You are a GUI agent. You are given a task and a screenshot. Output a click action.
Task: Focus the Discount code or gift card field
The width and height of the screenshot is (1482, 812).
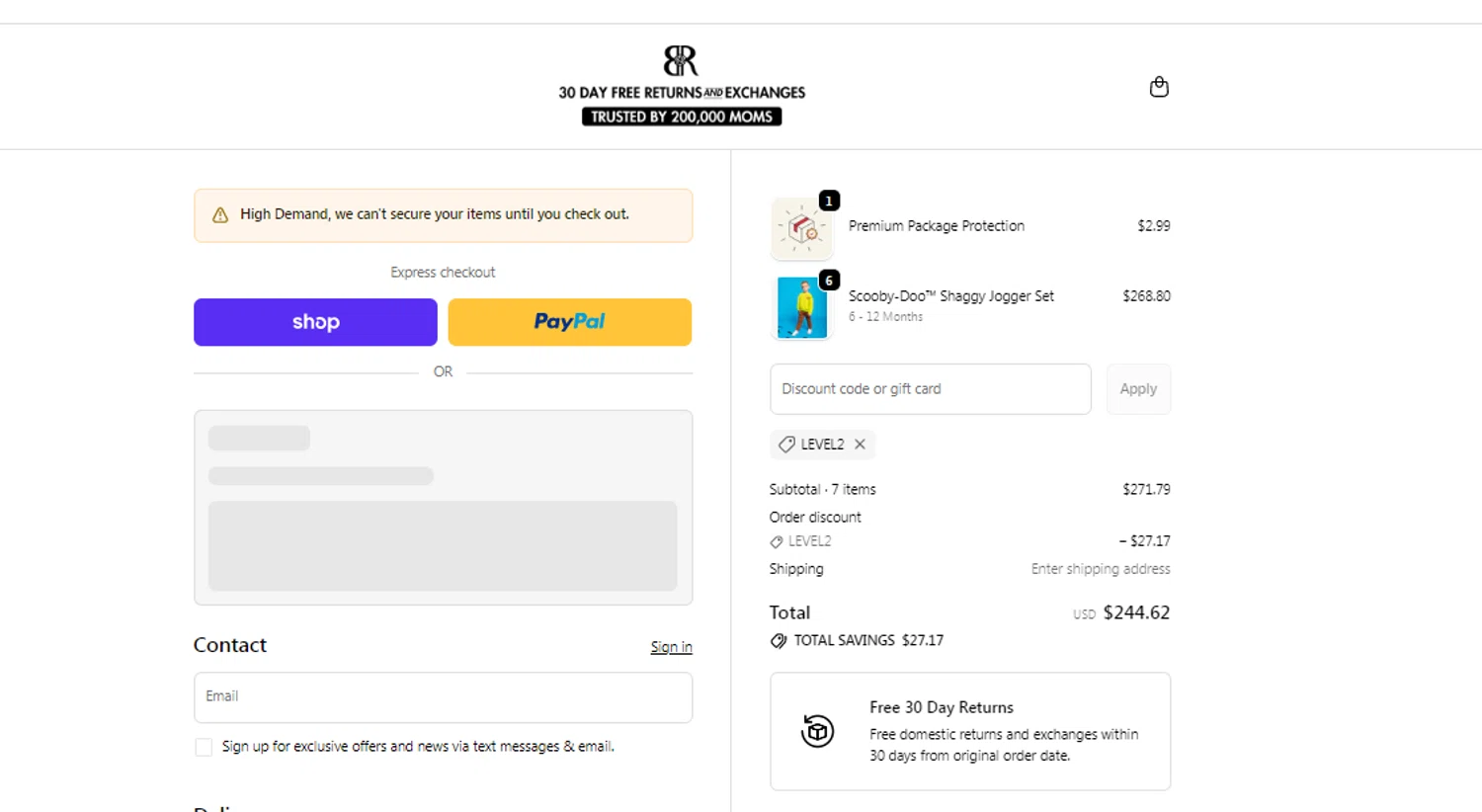(x=931, y=389)
